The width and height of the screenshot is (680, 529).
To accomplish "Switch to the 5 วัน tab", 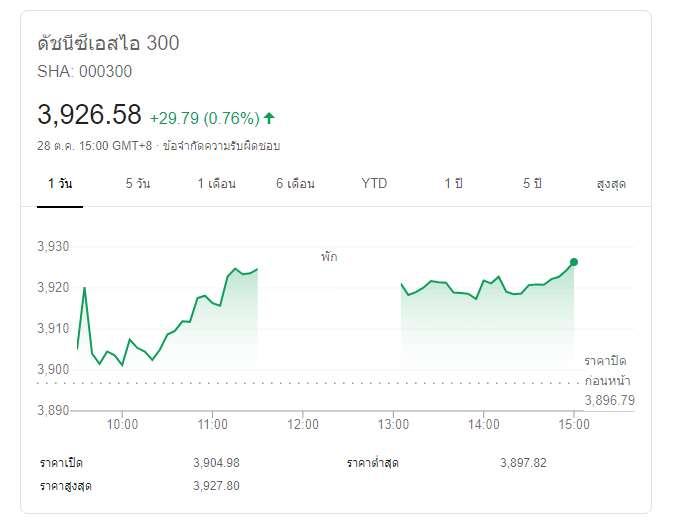I will coord(138,184).
